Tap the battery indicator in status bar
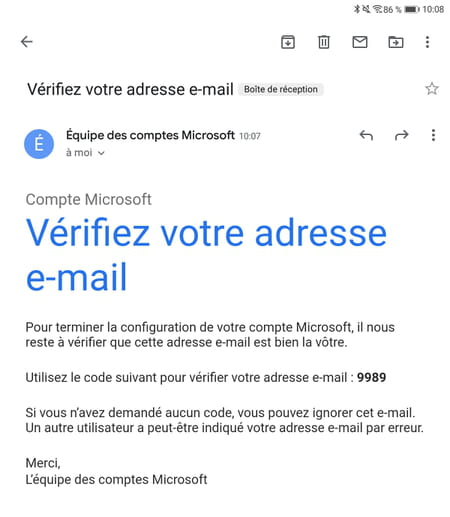Screen dimensions: 450x517 tap(412, 9)
